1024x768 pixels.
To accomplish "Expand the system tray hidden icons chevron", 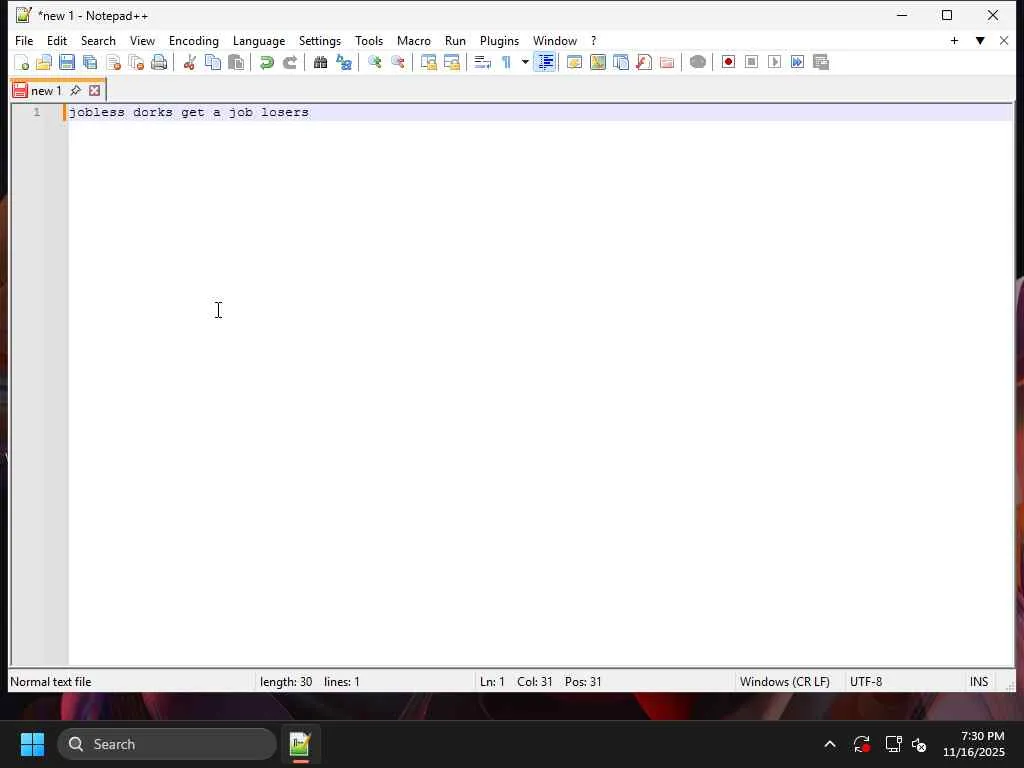I will (829, 744).
